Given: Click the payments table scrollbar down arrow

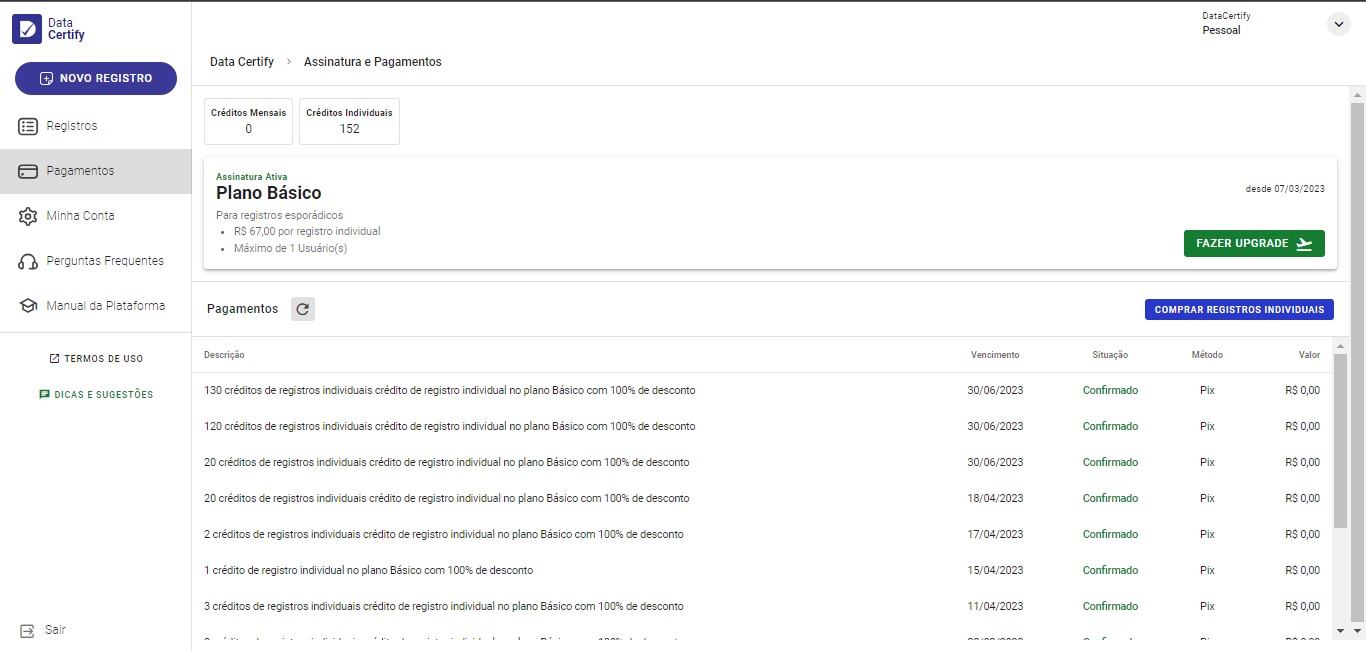Looking at the screenshot, I should (1341, 630).
